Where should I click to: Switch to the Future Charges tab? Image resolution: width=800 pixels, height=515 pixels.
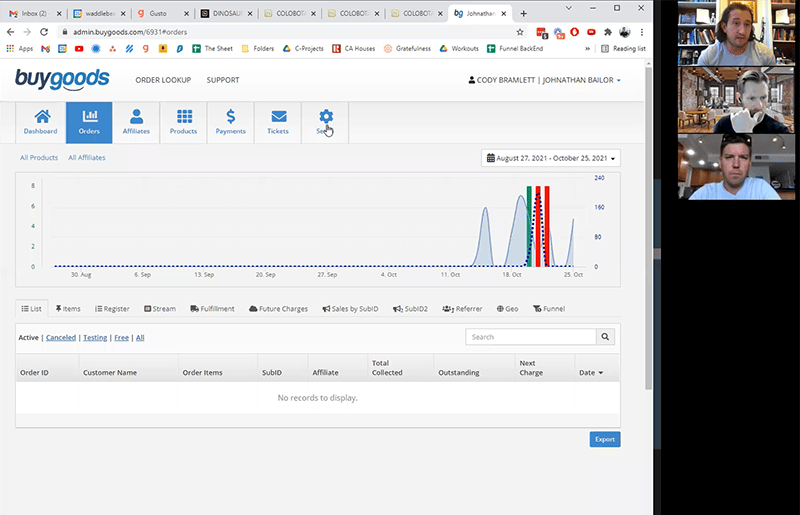278,309
